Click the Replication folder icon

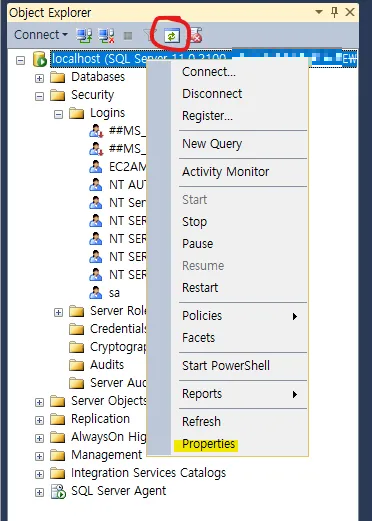point(57,419)
